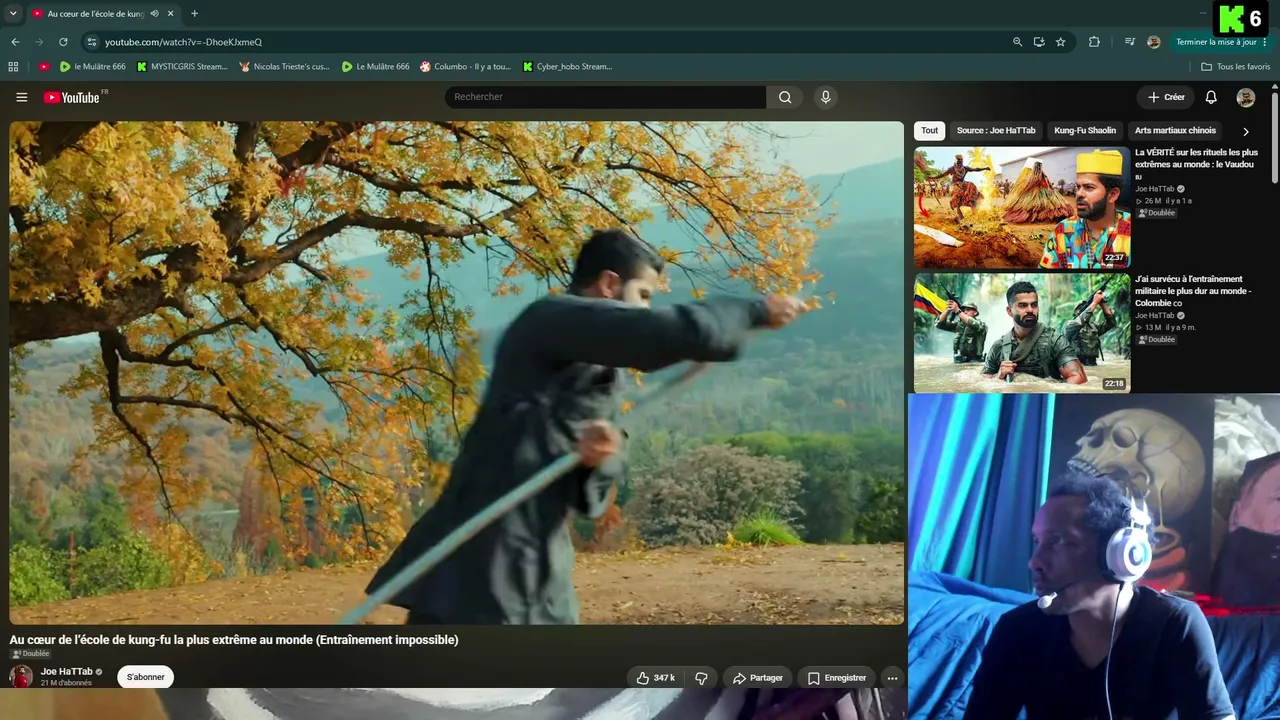Start a voice search with the microphone

pyautogui.click(x=825, y=97)
